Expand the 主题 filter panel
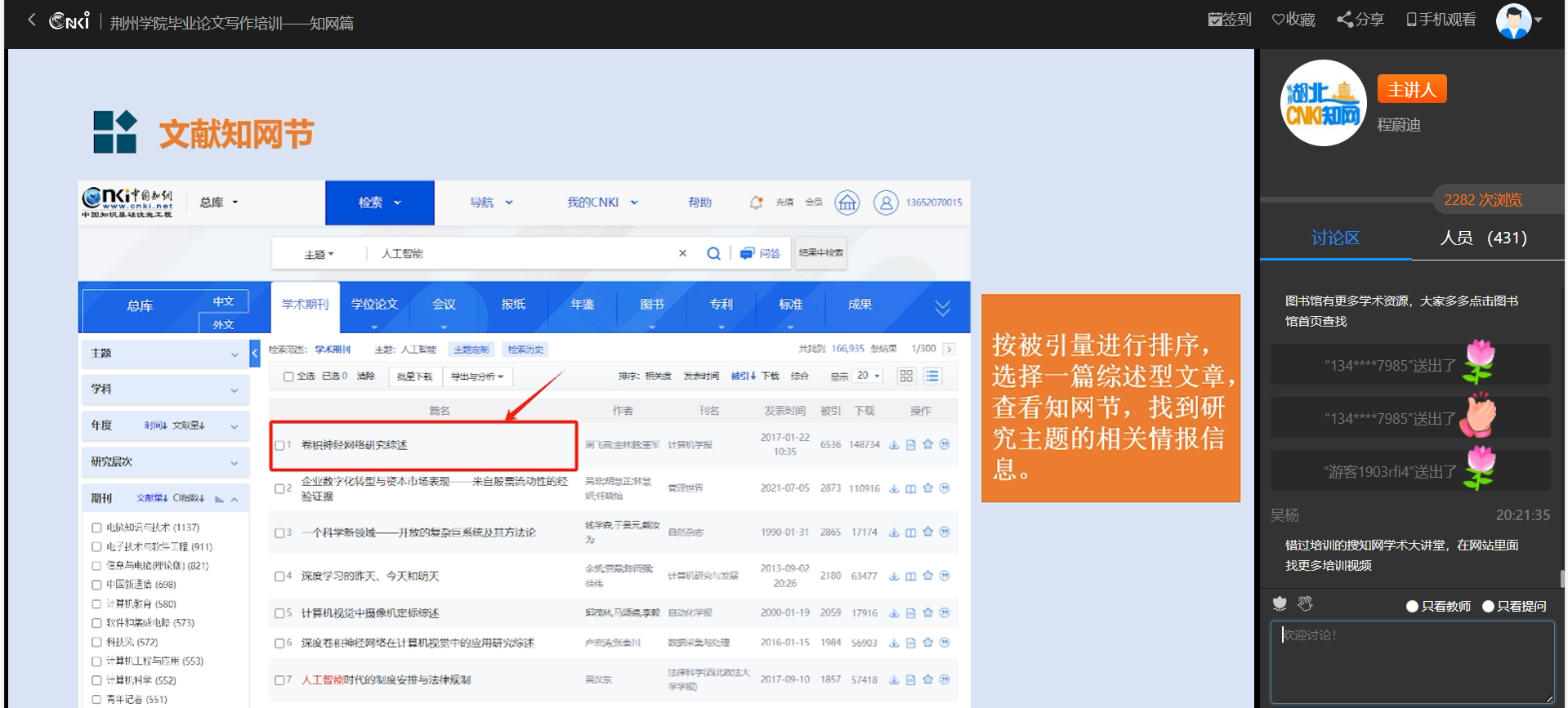 pos(164,354)
